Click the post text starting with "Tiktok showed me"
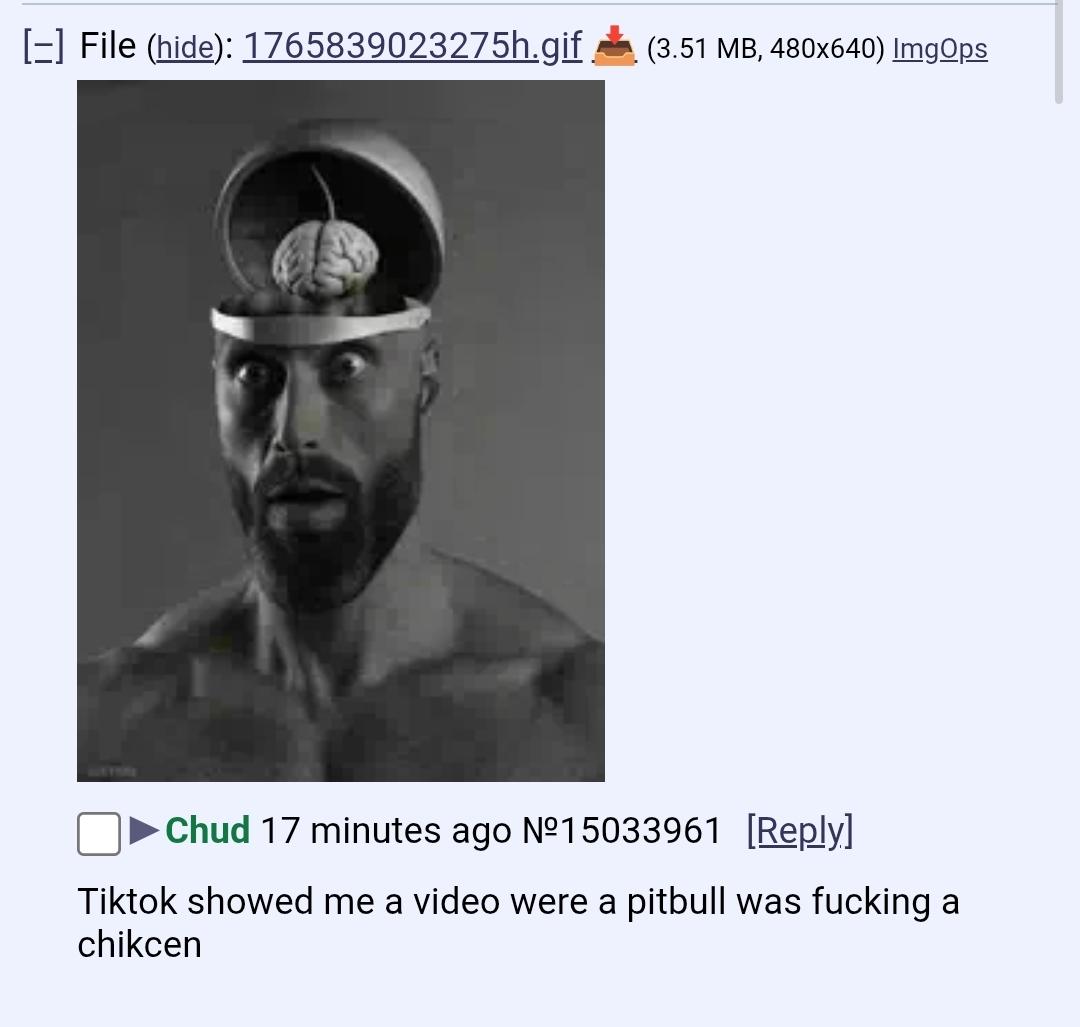The image size is (1080, 1027). 518,922
